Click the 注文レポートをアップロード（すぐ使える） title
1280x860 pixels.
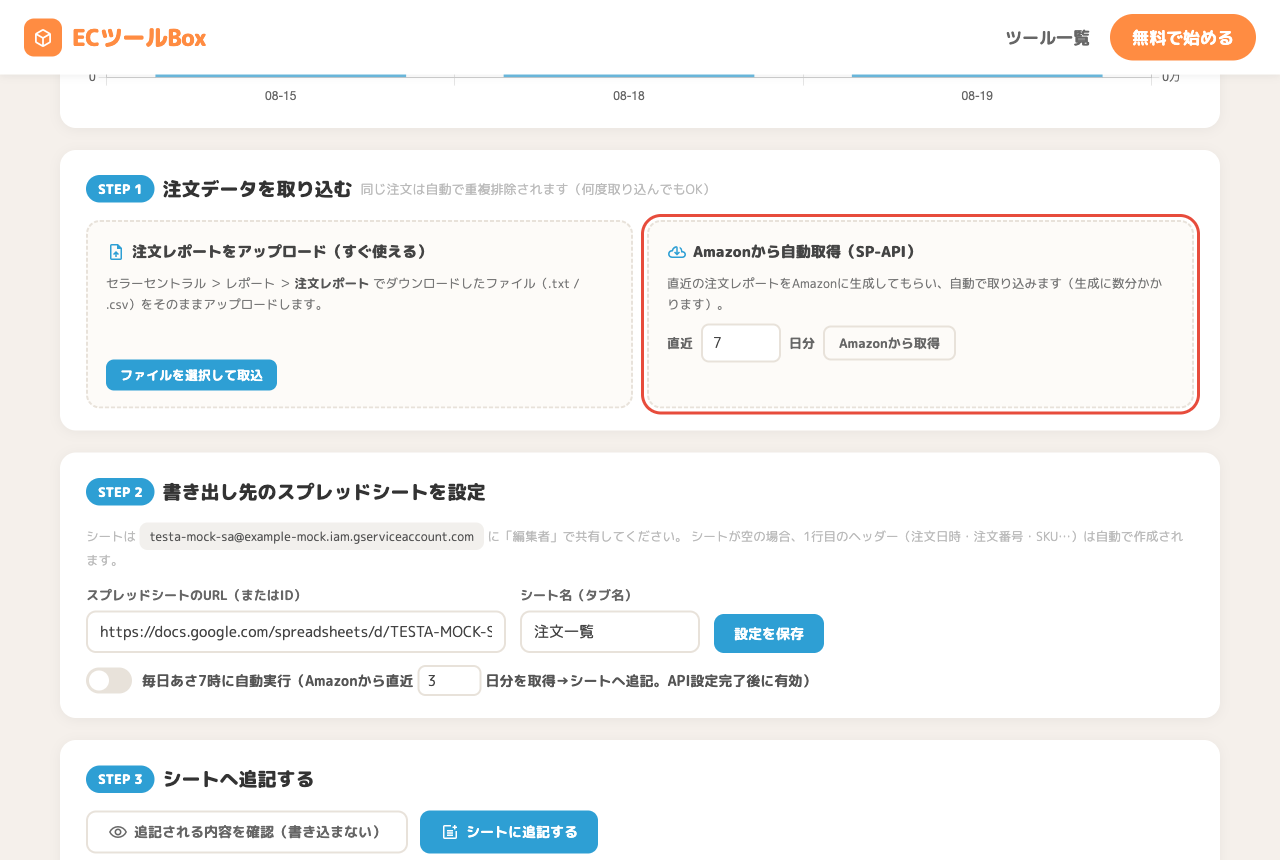point(280,252)
